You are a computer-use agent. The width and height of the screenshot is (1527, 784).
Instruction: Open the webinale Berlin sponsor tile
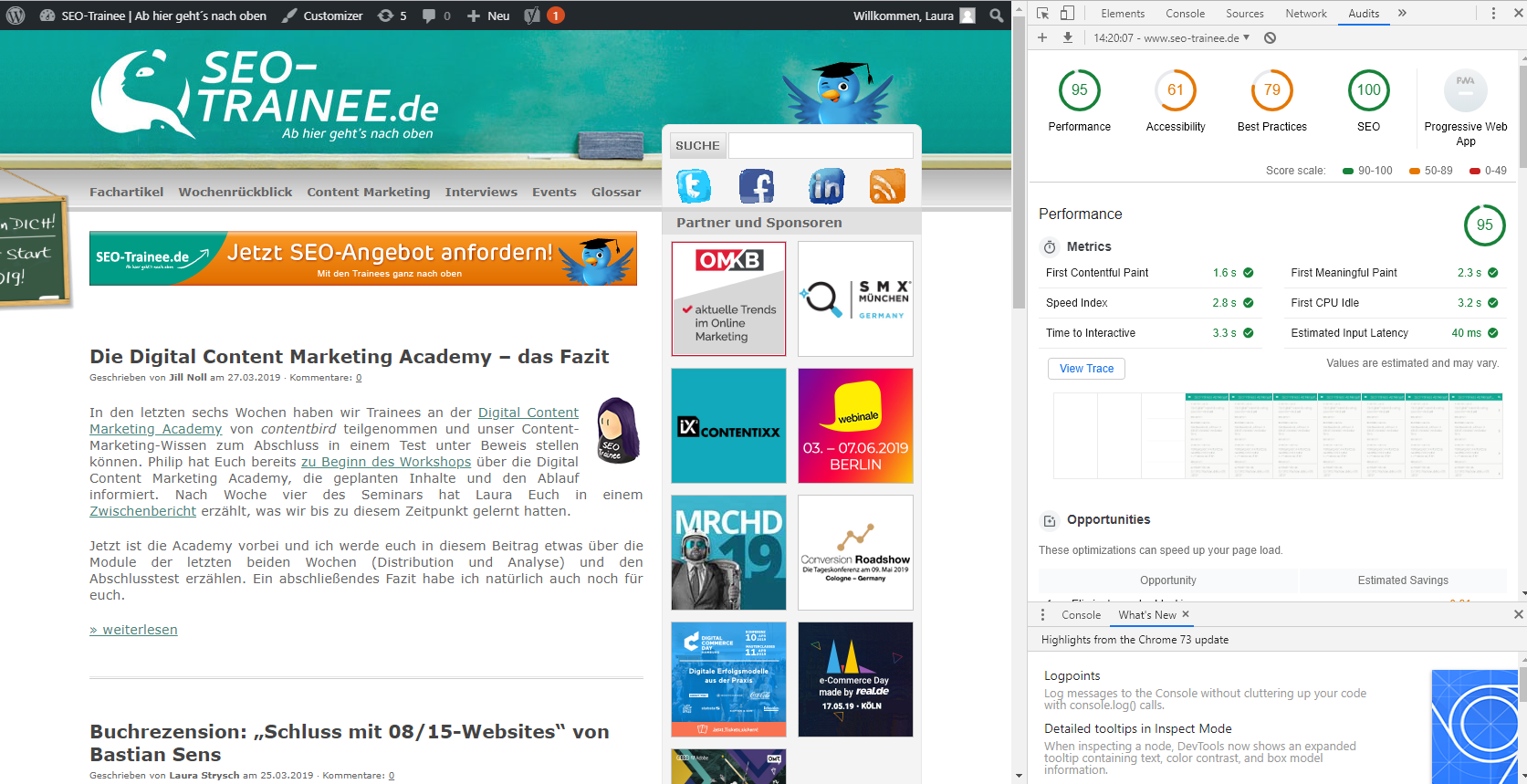tap(855, 425)
